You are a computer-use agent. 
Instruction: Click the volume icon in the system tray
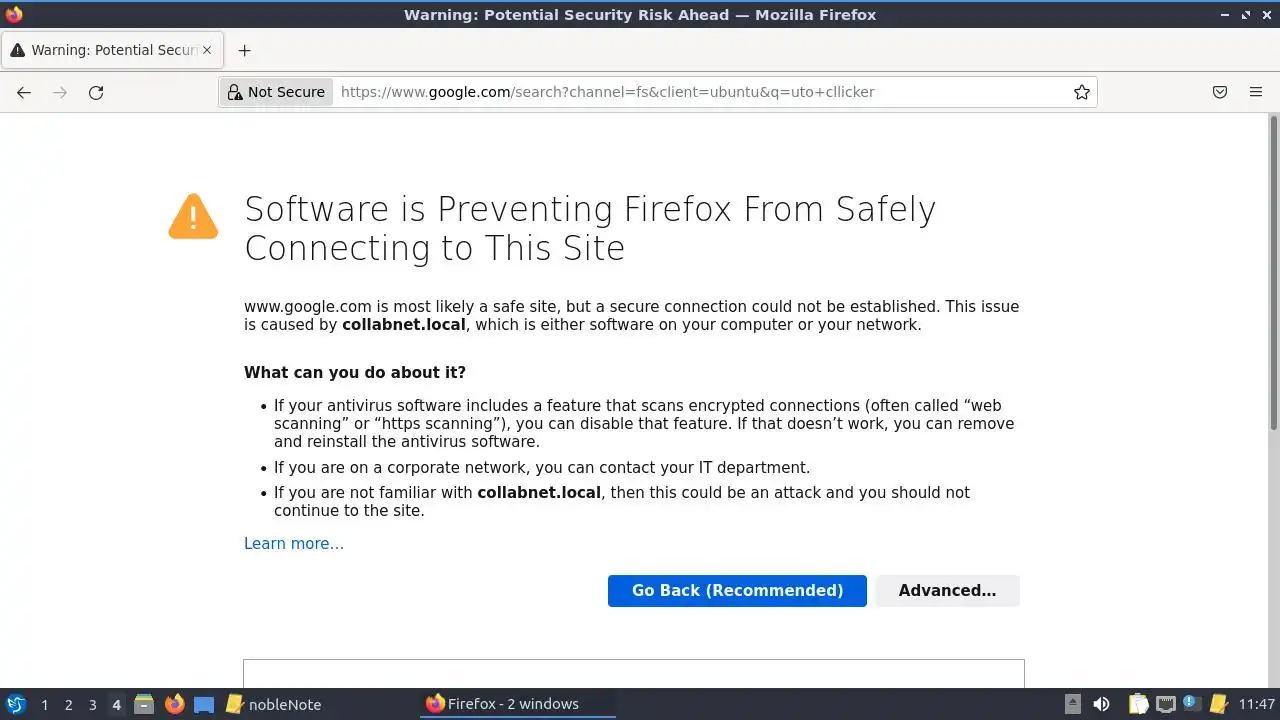[x=1101, y=704]
